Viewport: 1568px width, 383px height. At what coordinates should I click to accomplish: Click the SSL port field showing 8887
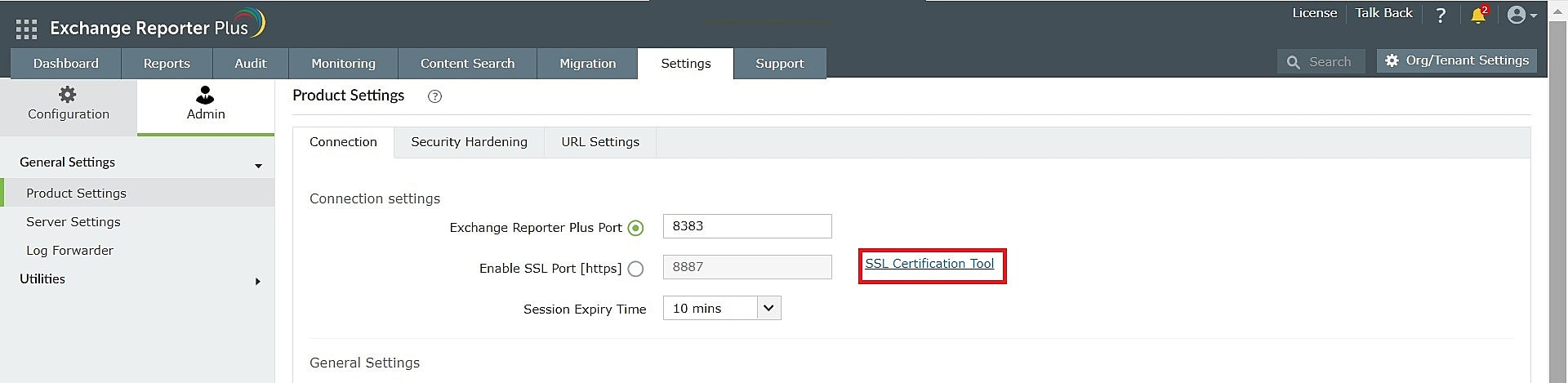(747, 267)
